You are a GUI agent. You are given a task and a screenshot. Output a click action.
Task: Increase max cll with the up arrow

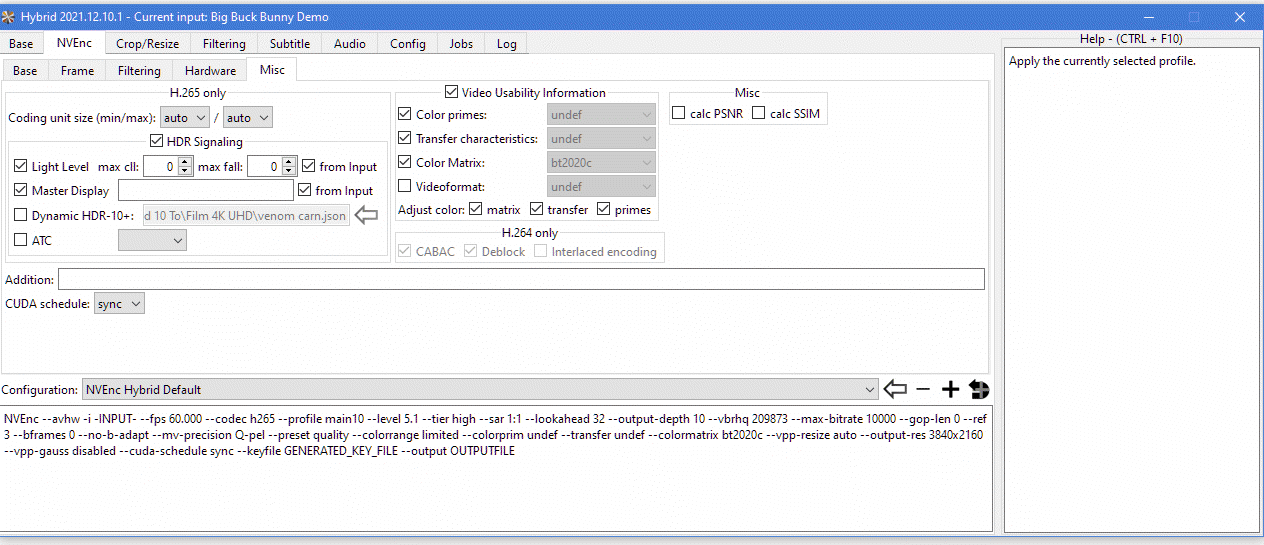[x=185, y=161]
